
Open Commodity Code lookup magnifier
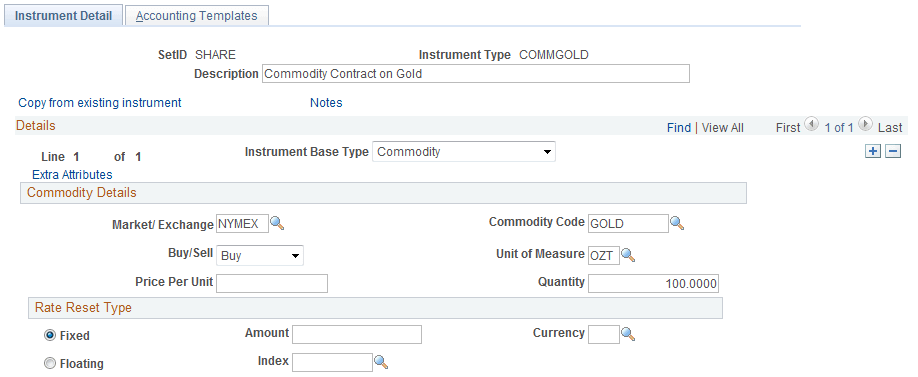click(x=677, y=223)
